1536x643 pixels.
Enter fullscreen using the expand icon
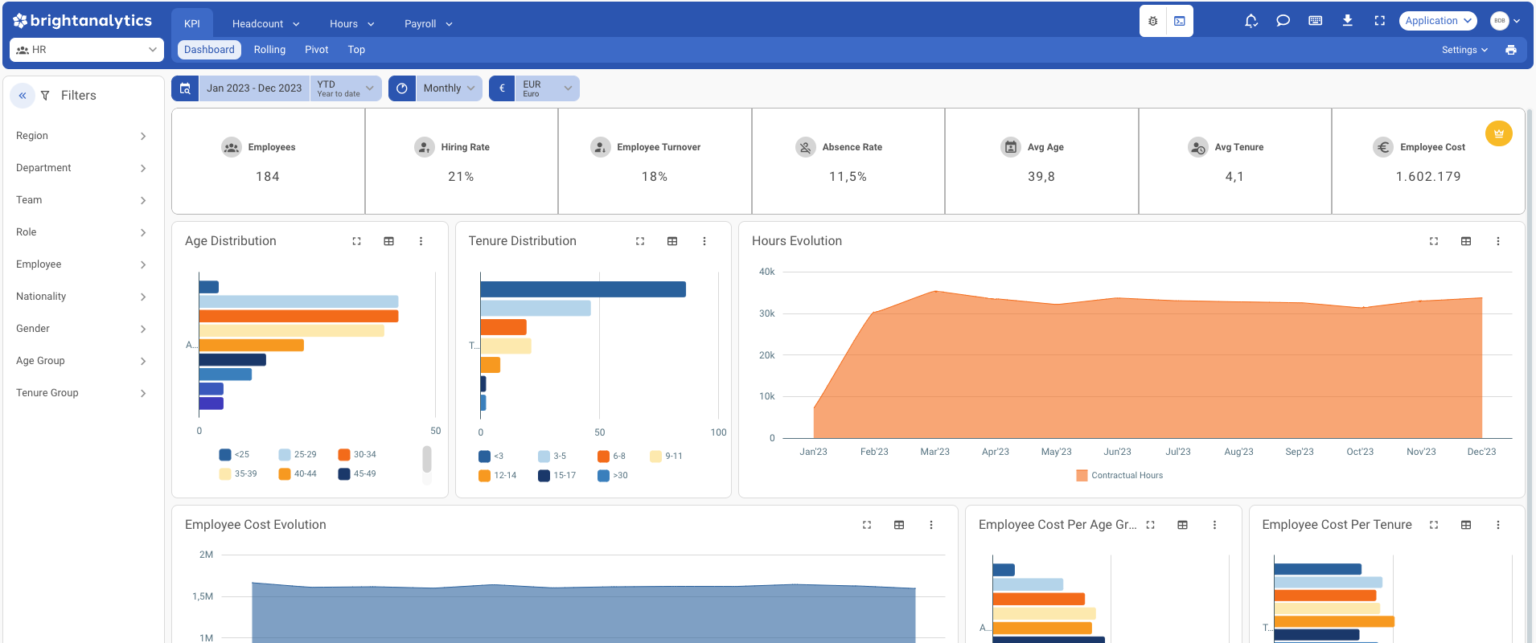click(1379, 20)
